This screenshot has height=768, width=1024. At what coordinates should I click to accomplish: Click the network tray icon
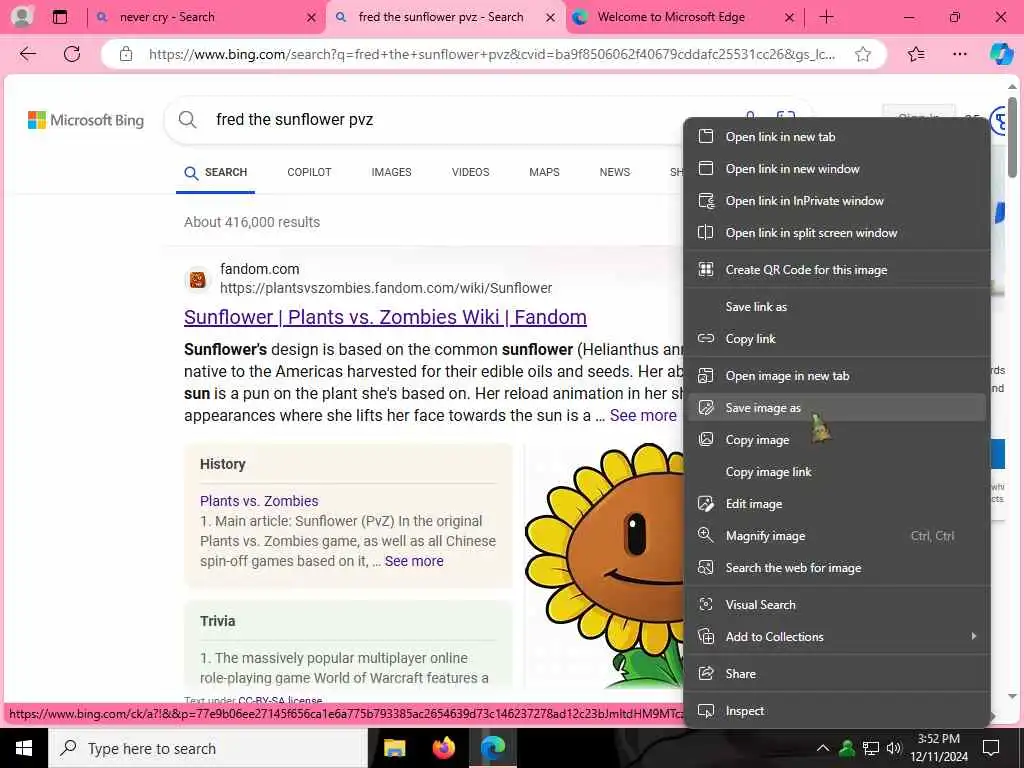pyautogui.click(x=871, y=748)
